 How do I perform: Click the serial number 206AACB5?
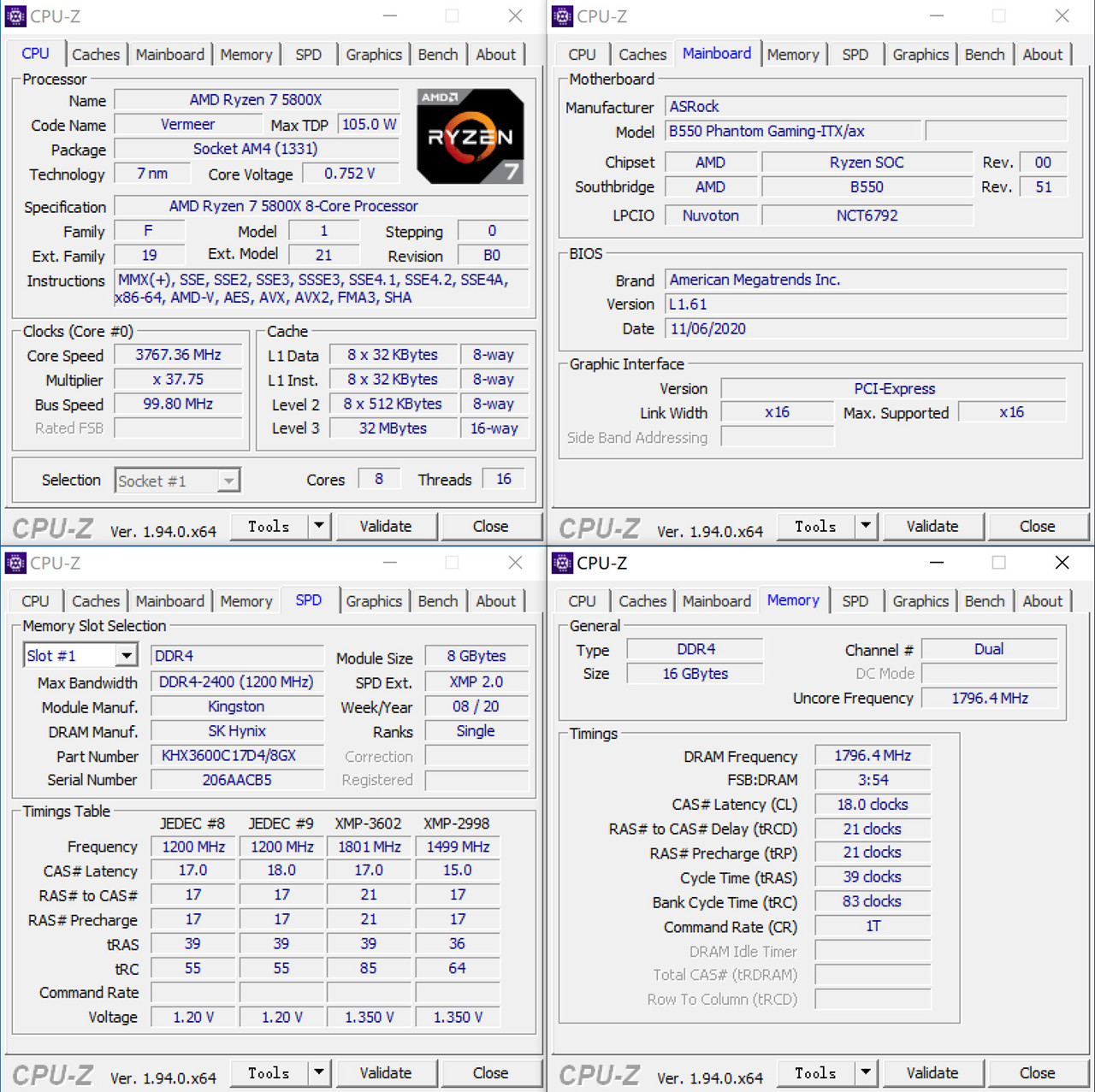click(x=237, y=780)
